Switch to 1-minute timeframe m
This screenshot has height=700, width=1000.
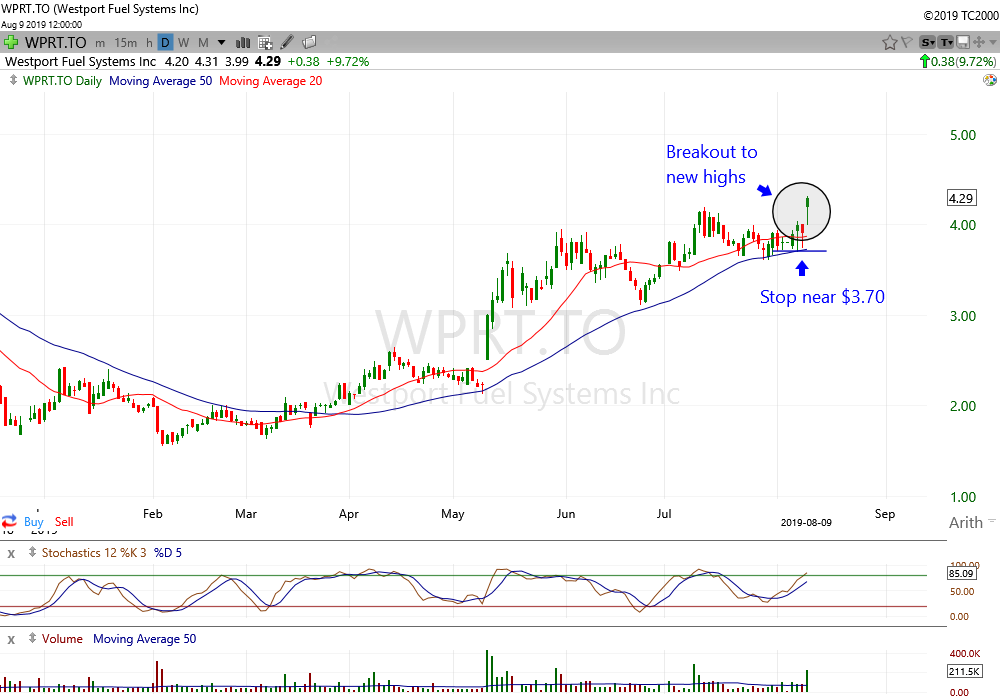tap(100, 43)
